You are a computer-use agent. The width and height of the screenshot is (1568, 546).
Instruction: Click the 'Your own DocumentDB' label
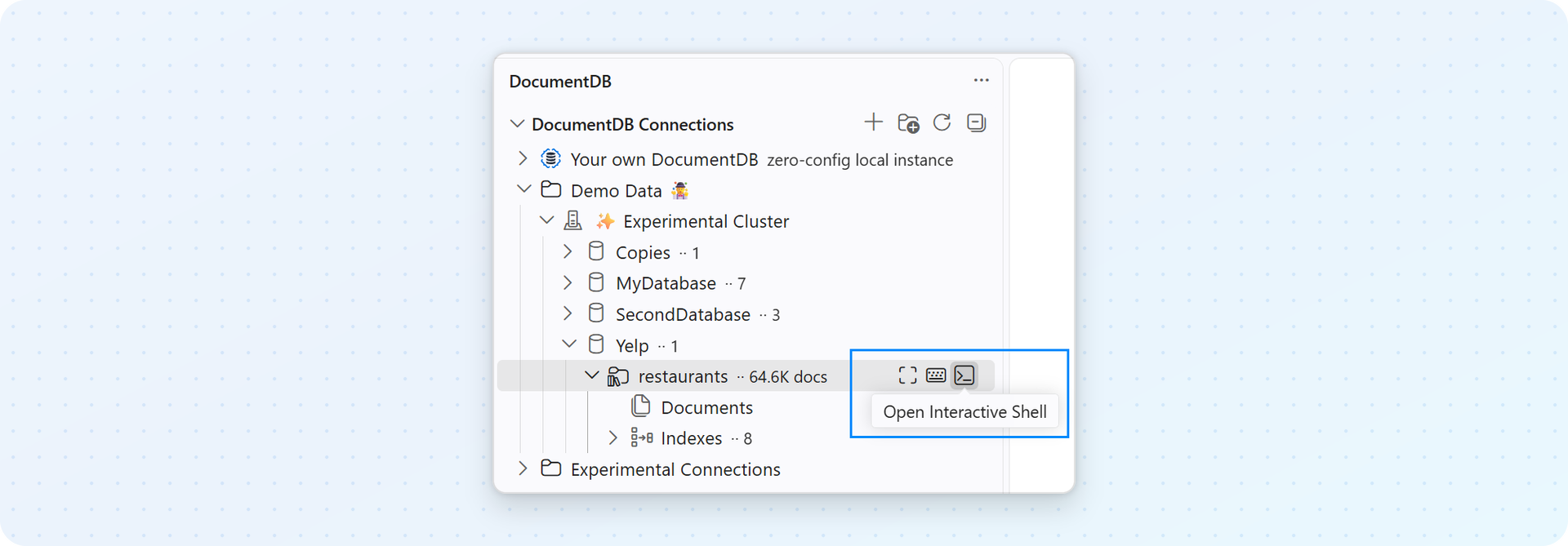[x=664, y=160]
